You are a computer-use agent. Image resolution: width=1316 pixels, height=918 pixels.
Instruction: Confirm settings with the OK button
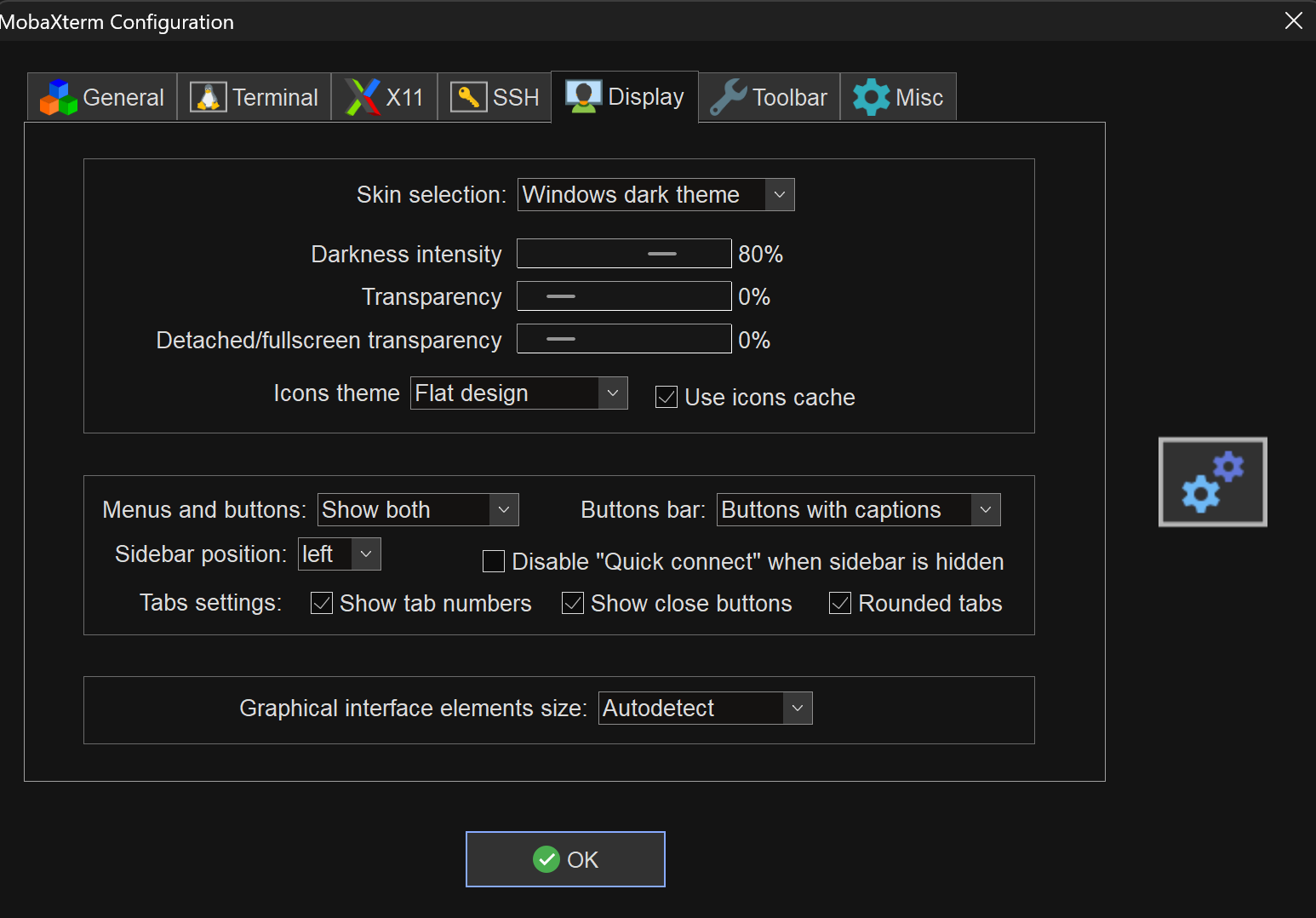(565, 859)
